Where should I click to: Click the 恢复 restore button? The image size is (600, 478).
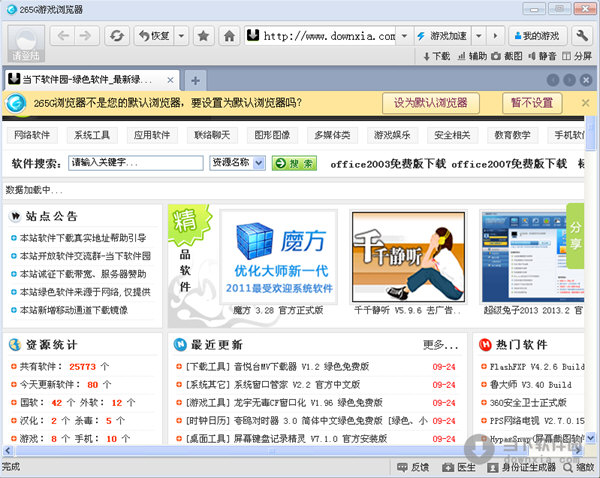[x=154, y=36]
